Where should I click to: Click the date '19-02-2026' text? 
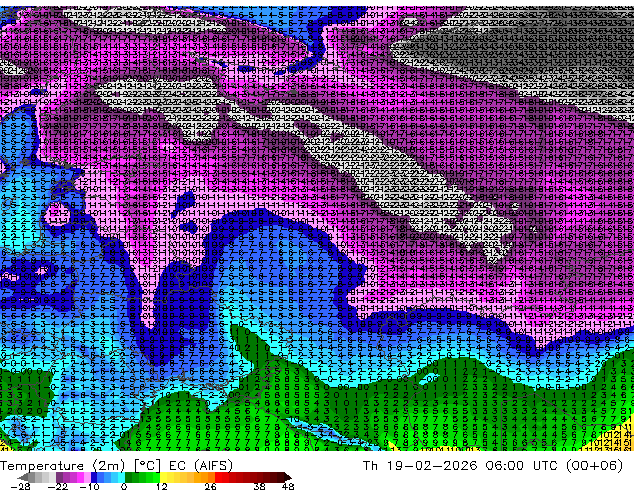pyautogui.click(x=432, y=466)
